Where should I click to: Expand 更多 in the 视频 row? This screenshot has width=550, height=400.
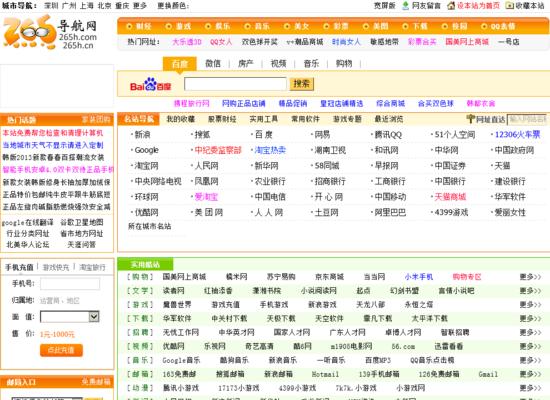(530, 346)
